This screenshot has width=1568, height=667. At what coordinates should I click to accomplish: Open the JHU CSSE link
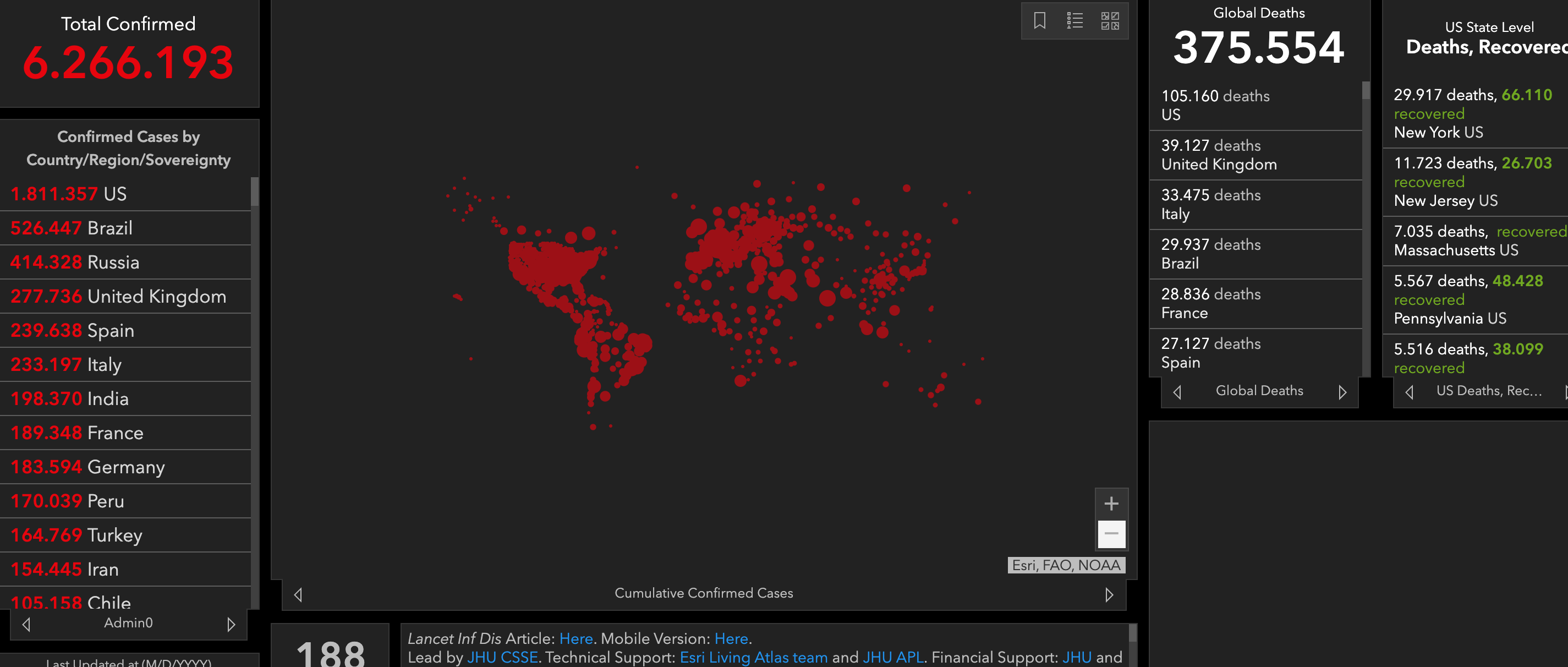tap(502, 657)
